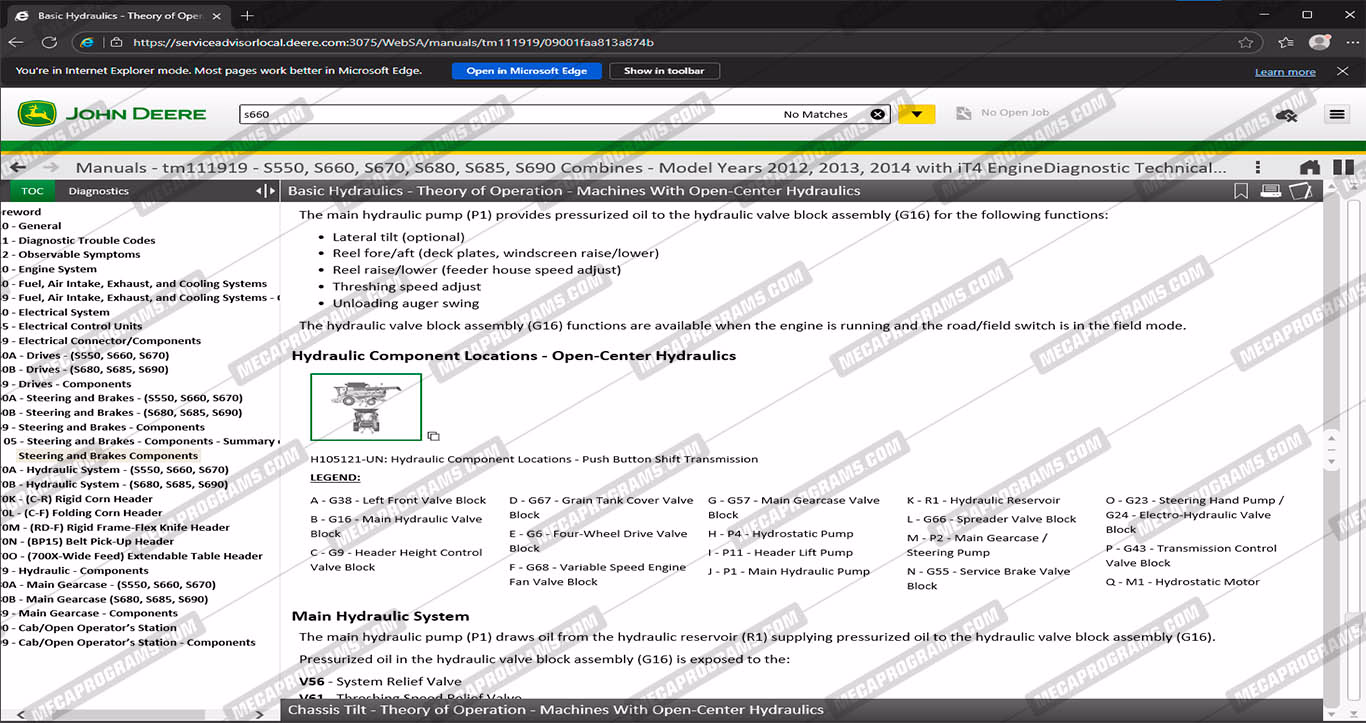Open the combine hydraulic locations thumbnail

[366, 407]
